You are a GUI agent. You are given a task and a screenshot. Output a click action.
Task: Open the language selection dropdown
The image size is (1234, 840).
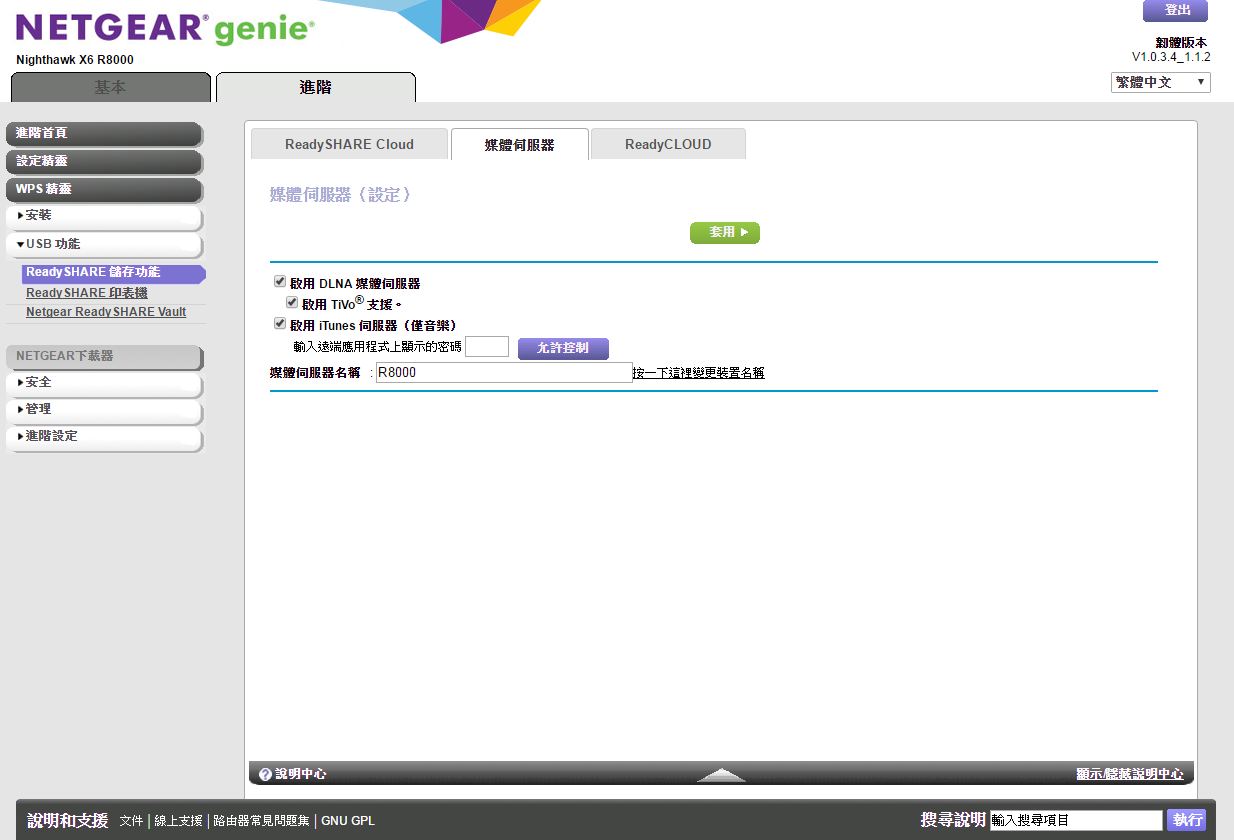pyautogui.click(x=1160, y=82)
